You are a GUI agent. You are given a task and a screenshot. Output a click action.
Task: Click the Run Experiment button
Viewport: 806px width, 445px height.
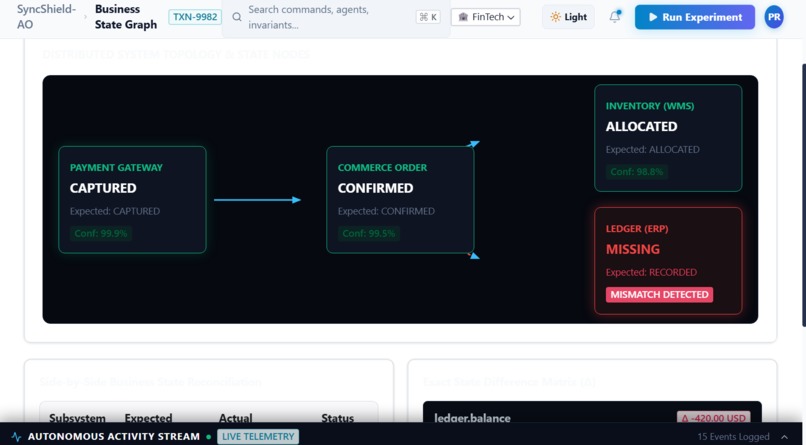[694, 17]
